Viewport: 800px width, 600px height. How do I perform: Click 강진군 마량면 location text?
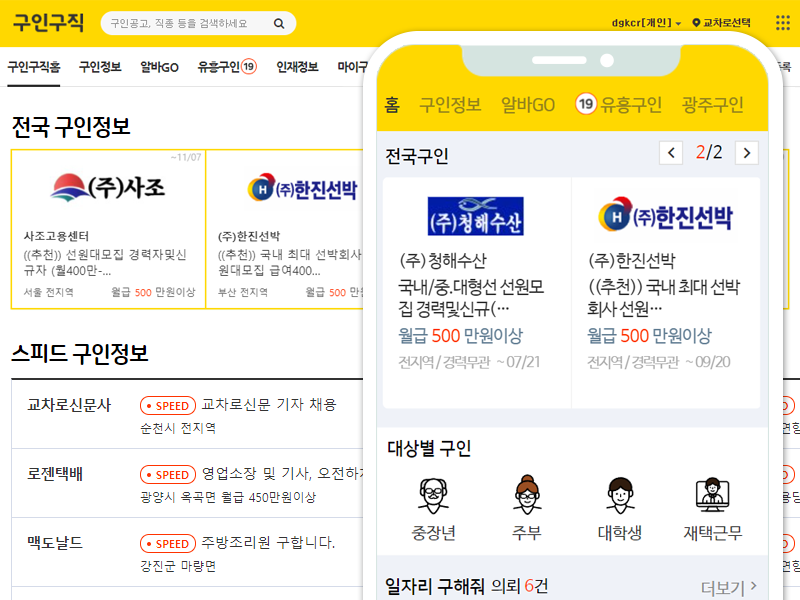[x=178, y=566]
